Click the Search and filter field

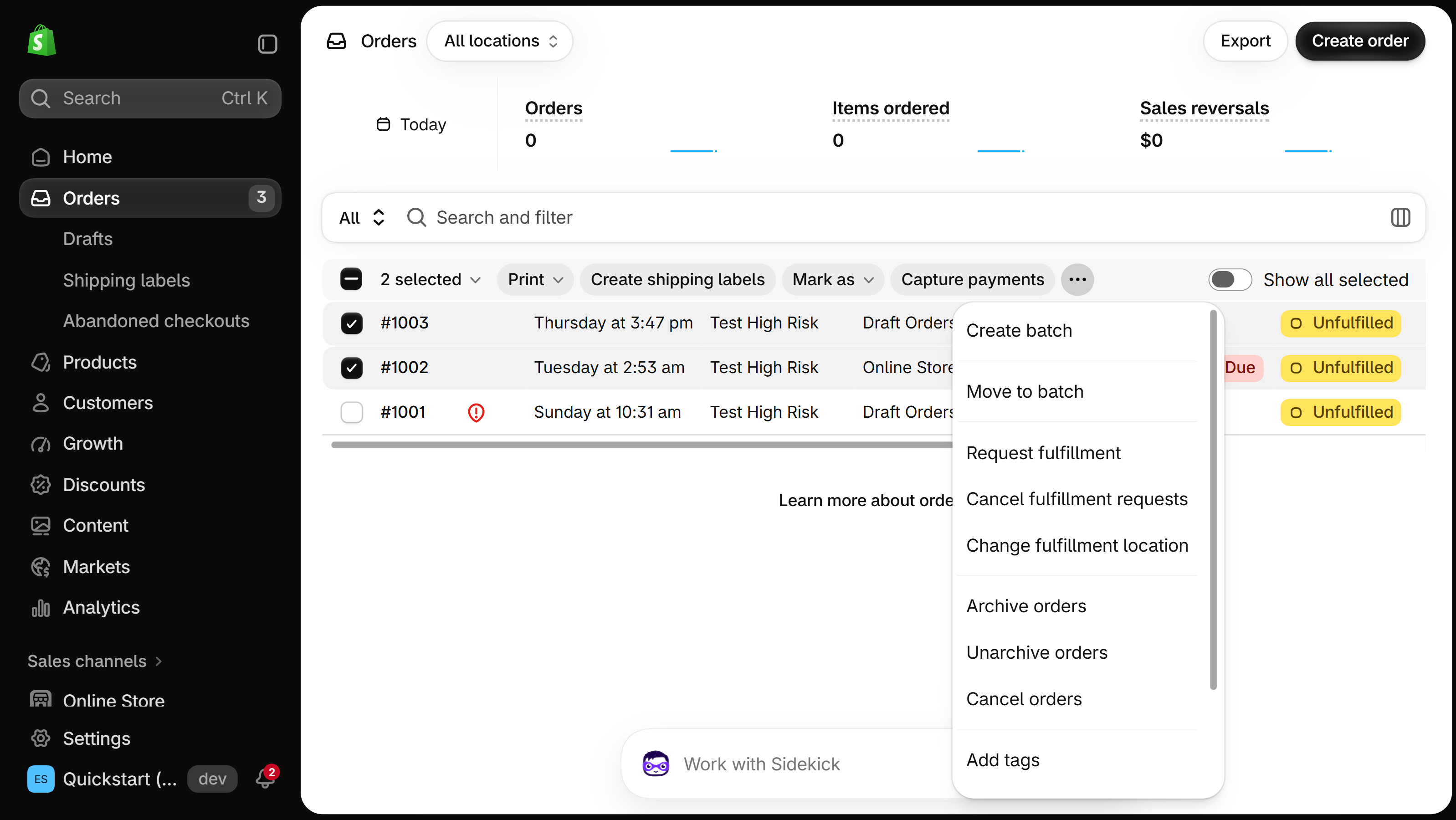tap(893, 218)
